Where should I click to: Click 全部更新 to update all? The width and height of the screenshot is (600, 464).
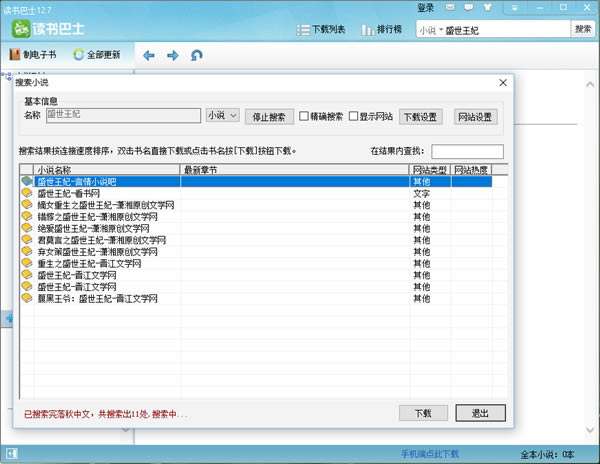click(x=97, y=55)
